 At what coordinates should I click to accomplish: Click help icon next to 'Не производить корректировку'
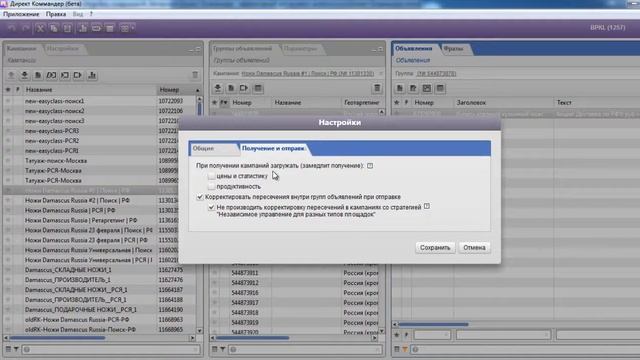pos(427,206)
